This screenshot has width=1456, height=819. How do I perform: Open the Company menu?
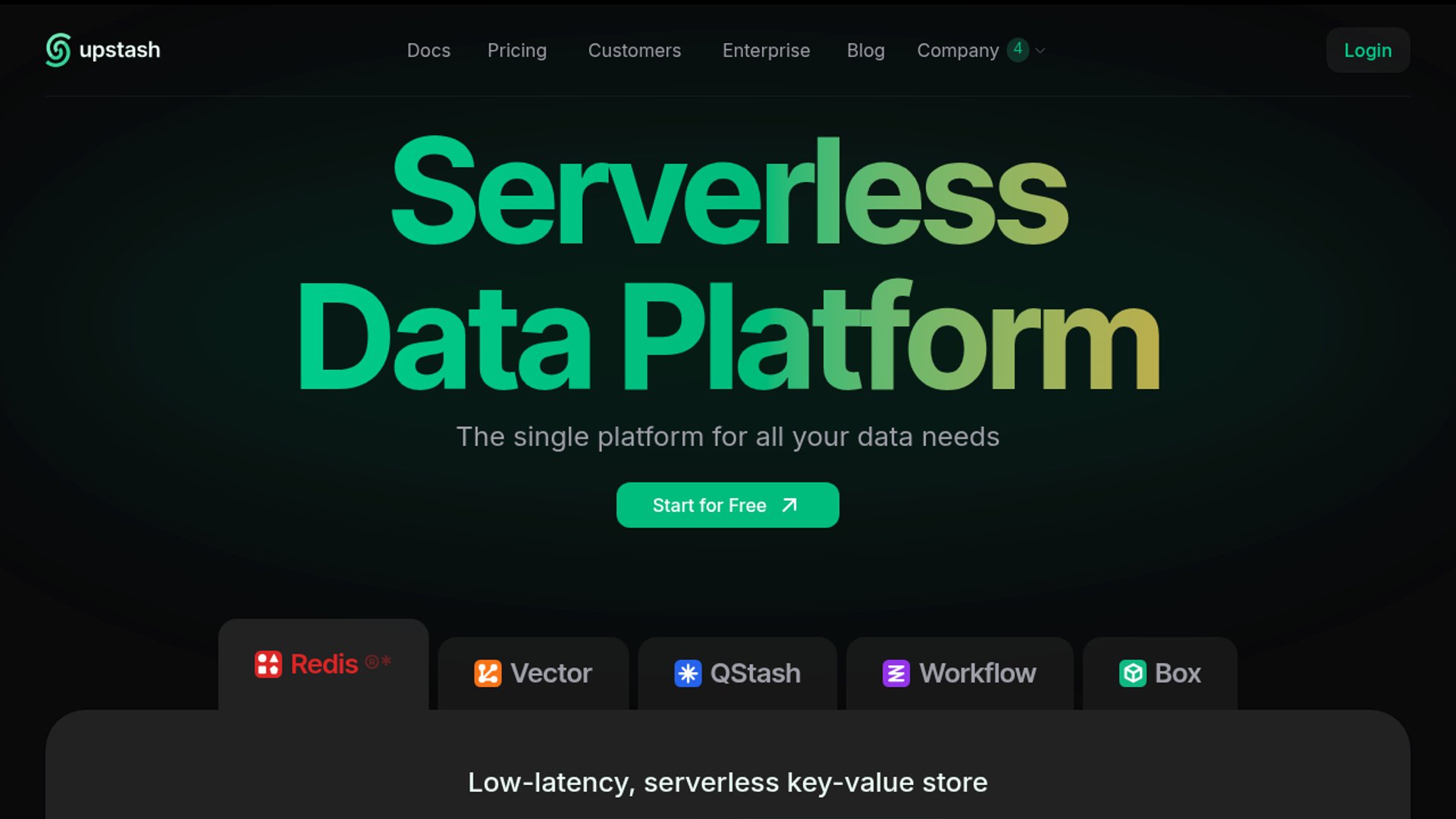tap(957, 51)
